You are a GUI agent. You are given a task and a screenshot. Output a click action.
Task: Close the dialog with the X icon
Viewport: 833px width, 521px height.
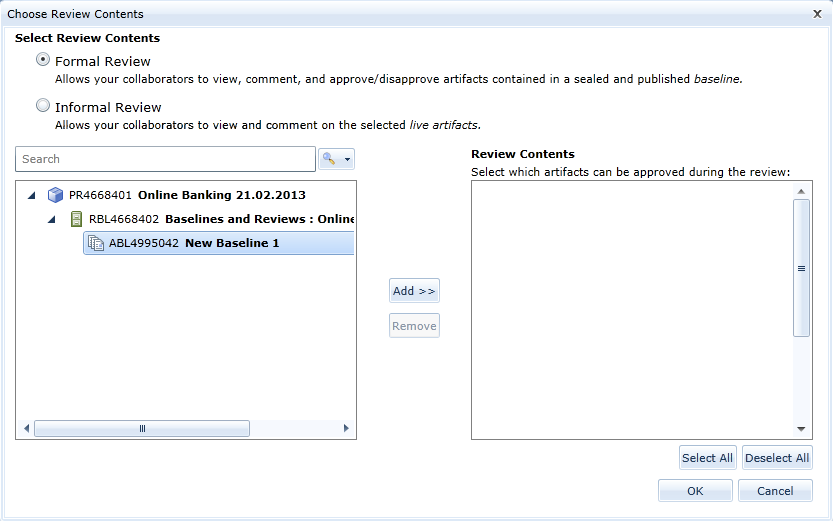click(x=818, y=14)
